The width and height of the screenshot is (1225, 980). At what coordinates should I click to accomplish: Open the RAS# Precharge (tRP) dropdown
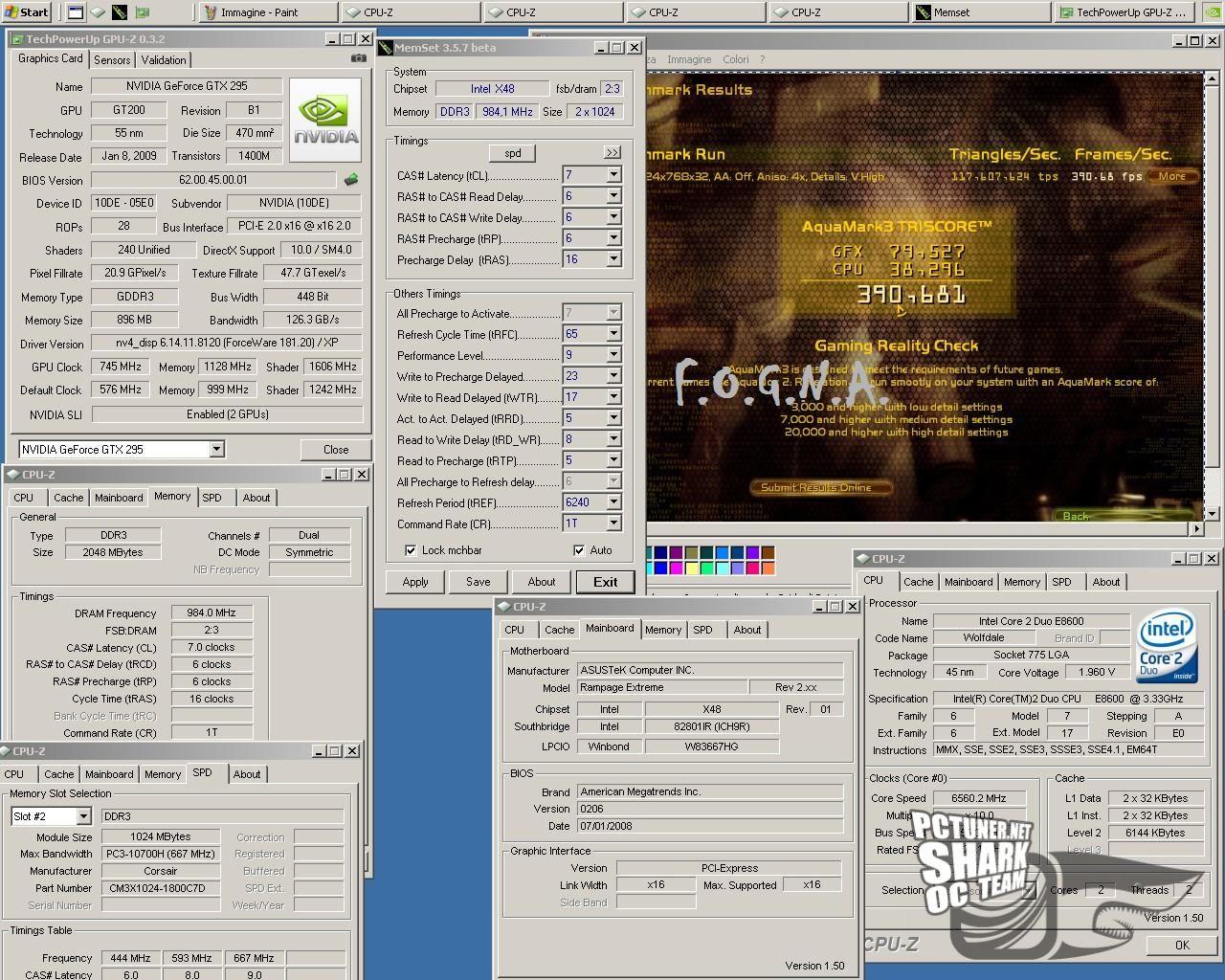[x=613, y=238]
